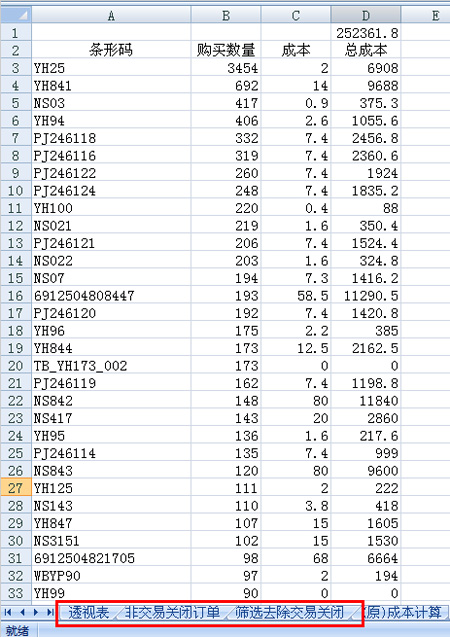Select column D header

(x=366, y=15)
